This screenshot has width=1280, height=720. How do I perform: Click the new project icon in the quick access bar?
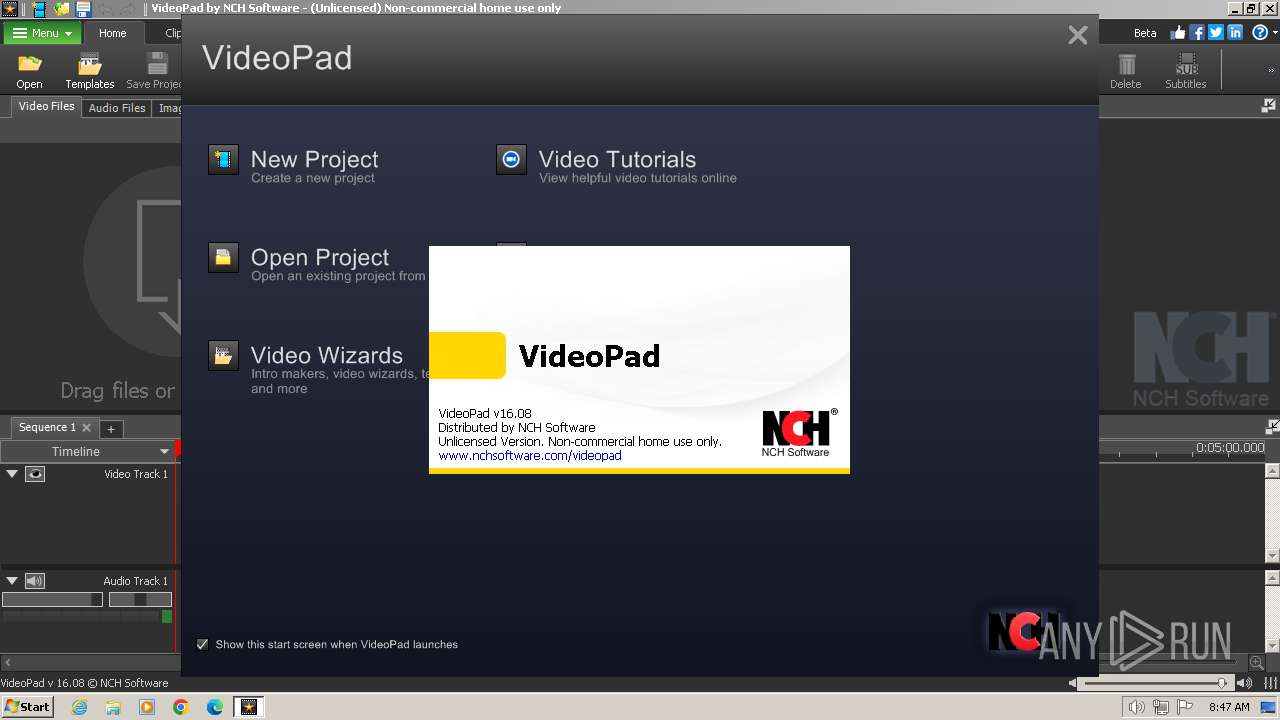40,8
